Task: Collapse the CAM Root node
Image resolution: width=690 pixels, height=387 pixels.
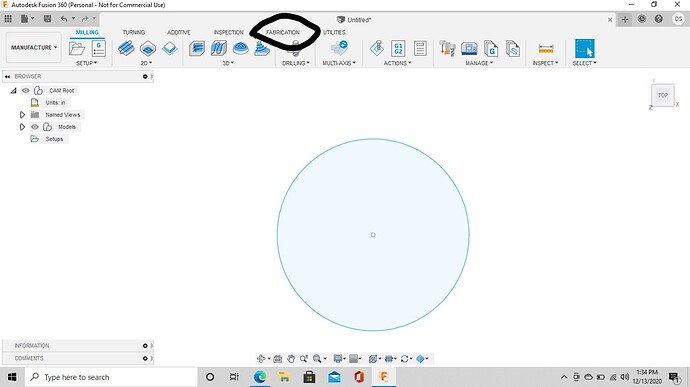Action: pos(14,90)
